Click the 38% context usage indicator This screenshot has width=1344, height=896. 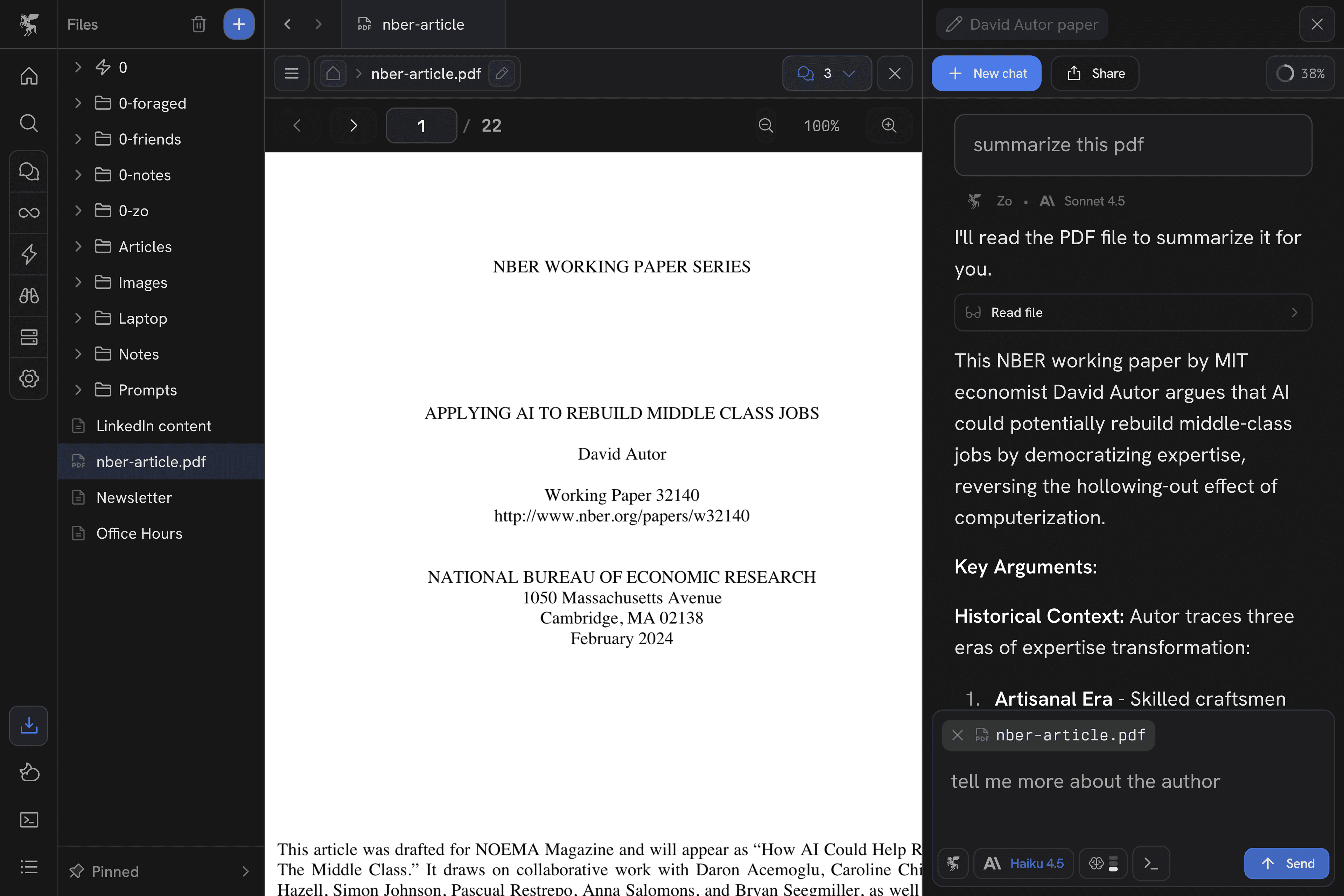(1300, 73)
